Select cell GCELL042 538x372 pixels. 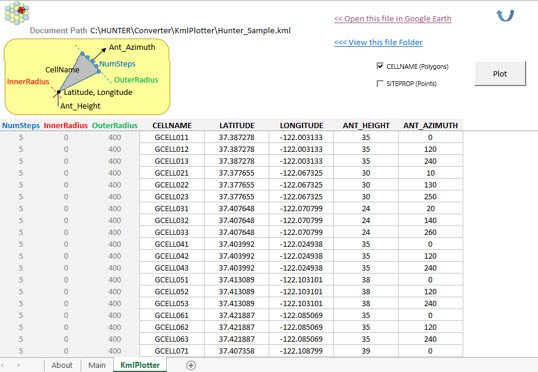172,256
